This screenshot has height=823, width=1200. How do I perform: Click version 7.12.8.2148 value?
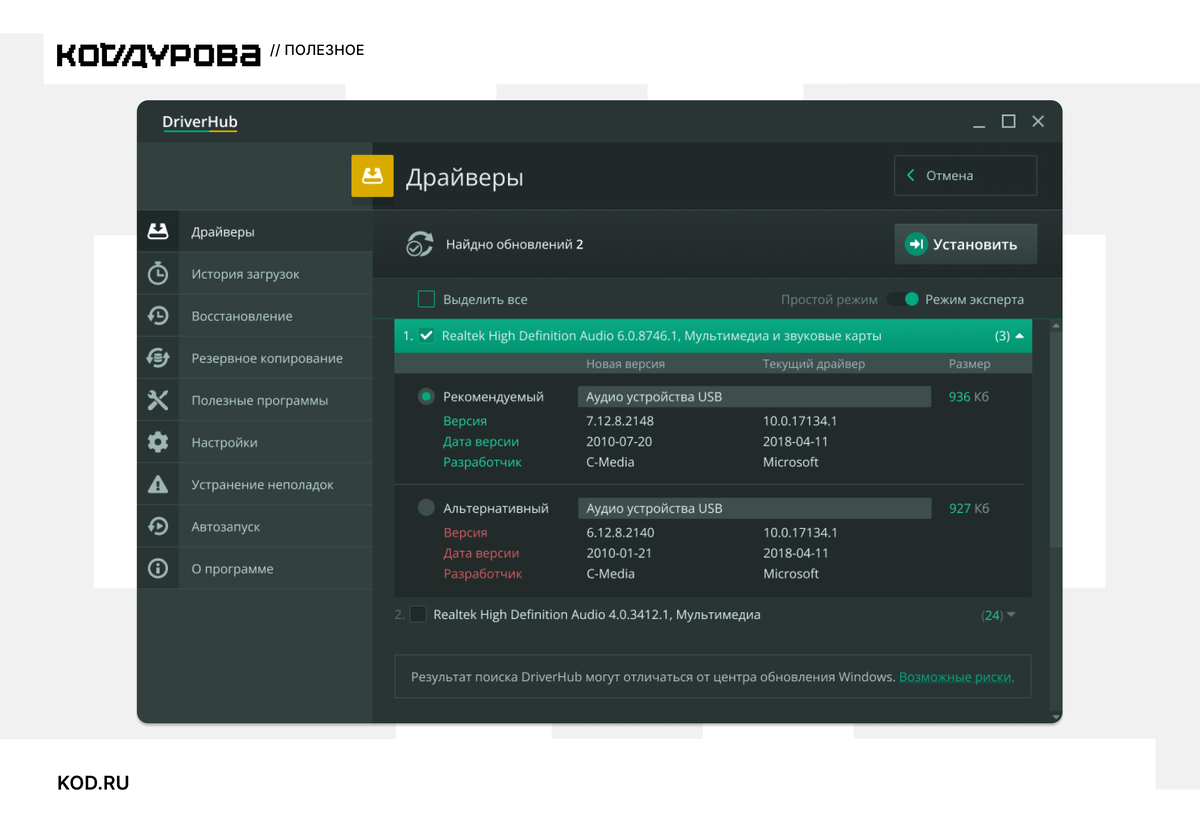coord(620,421)
